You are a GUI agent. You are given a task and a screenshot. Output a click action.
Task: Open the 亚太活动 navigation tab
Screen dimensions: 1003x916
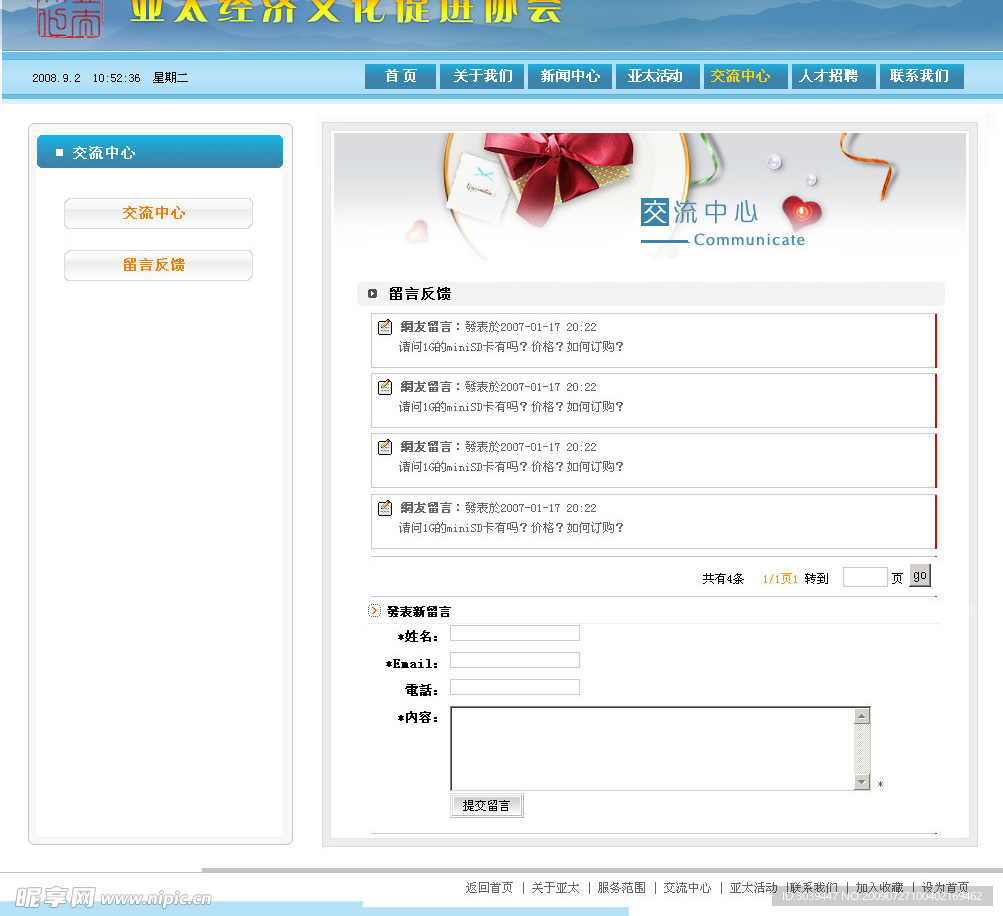(x=658, y=76)
